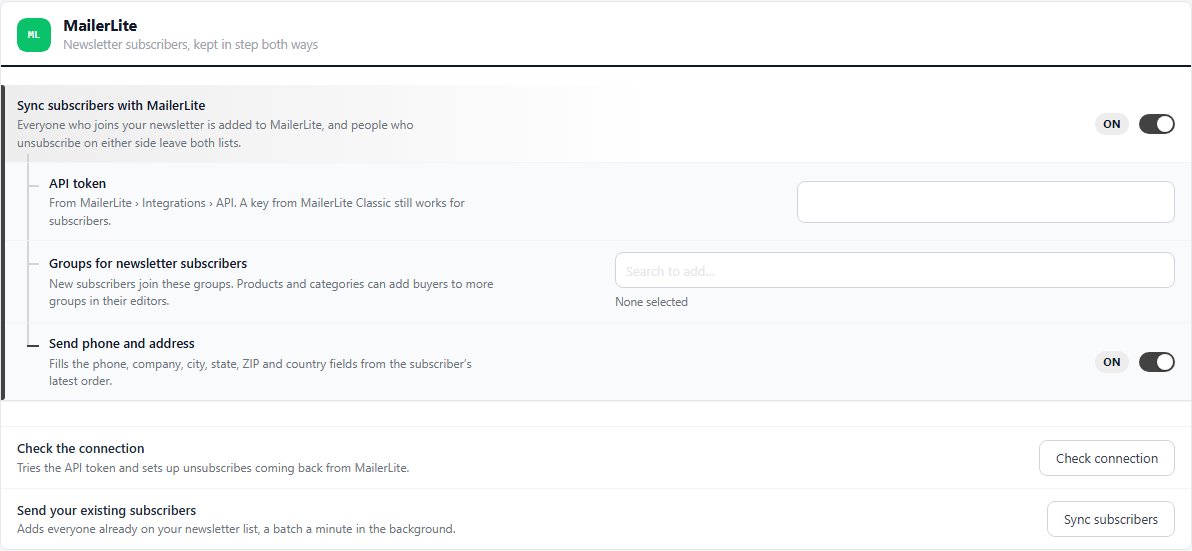Disable the Send phone and address switch

click(1156, 362)
